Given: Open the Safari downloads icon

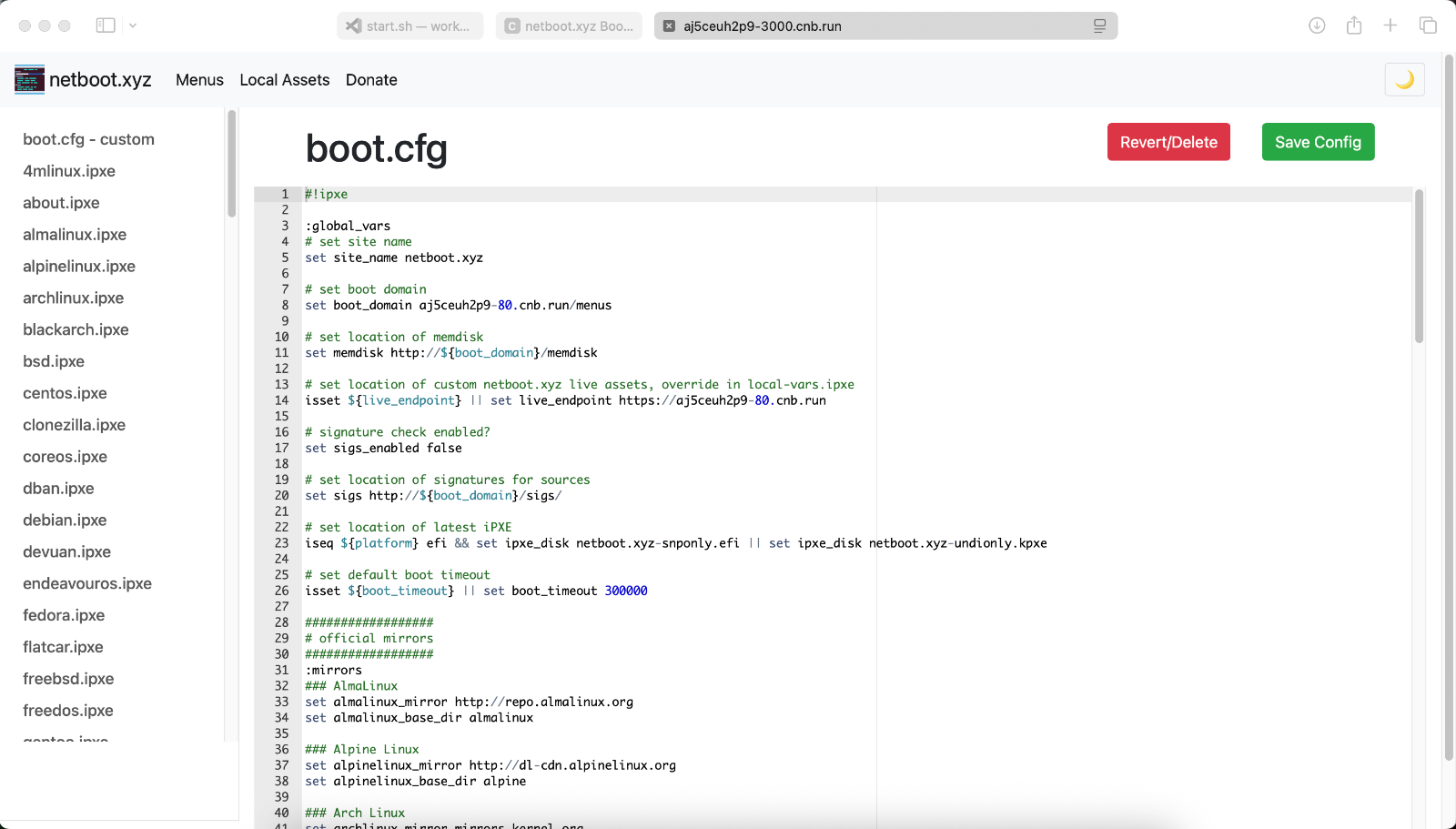Looking at the screenshot, I should [x=1317, y=25].
